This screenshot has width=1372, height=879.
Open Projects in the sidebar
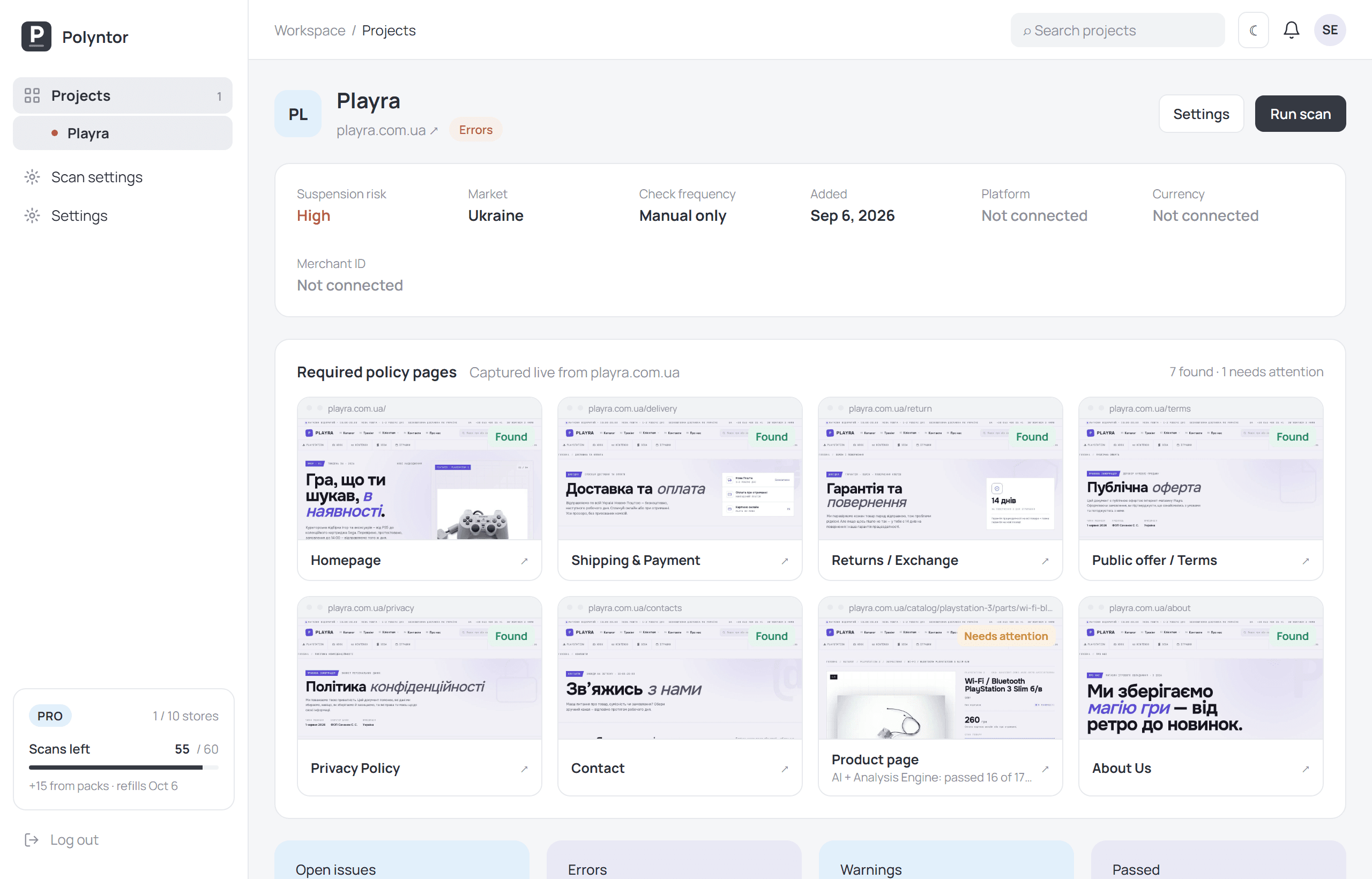(x=123, y=95)
